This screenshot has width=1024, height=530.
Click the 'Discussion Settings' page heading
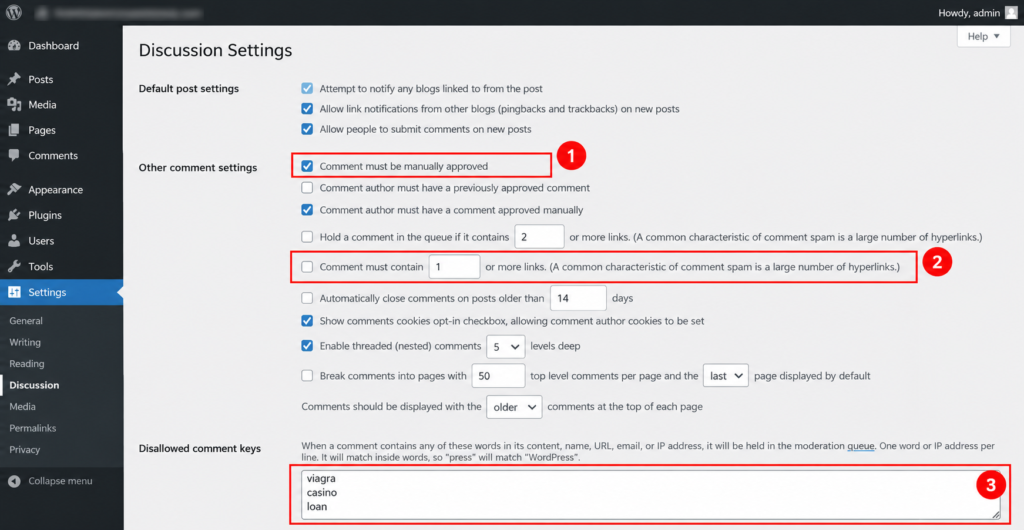click(216, 50)
